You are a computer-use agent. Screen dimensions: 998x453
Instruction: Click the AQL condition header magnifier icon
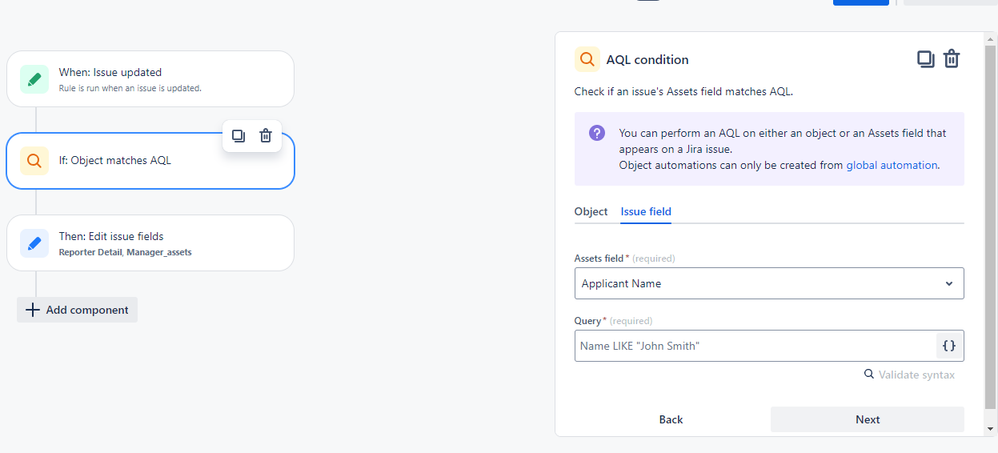tap(587, 59)
